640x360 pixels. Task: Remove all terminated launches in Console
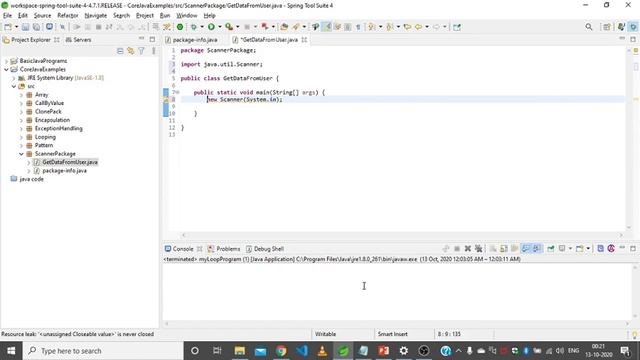click(x=478, y=249)
